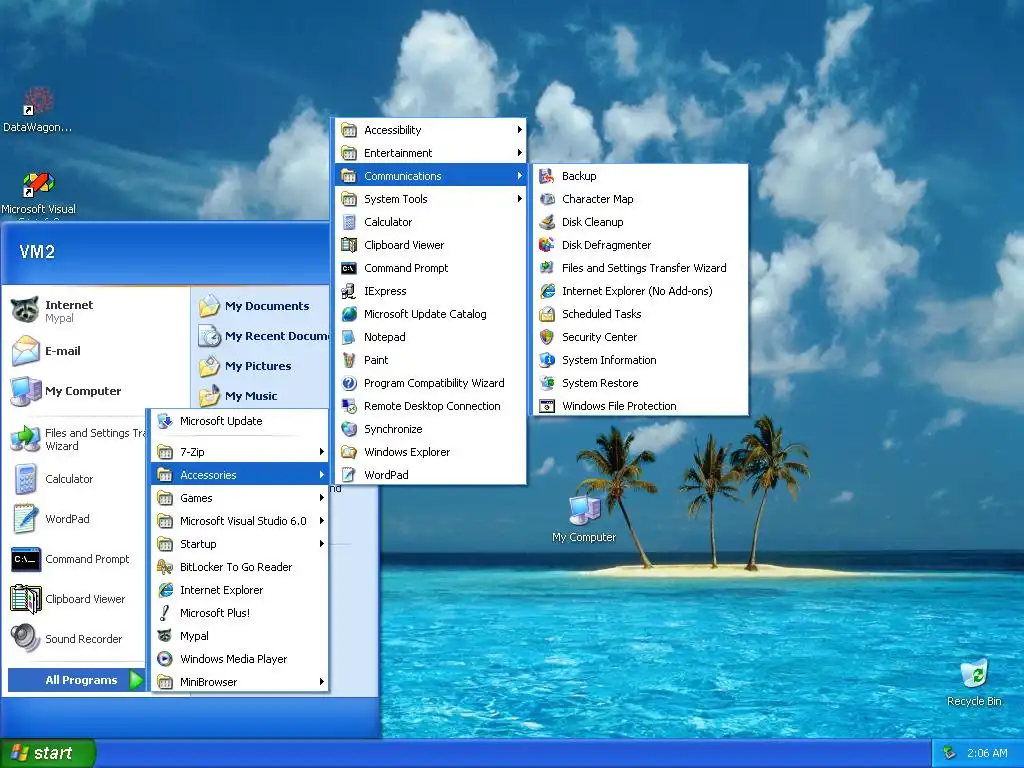Screen dimensions: 1024x768
Task: Choose Microsoft Update menu entry
Action: point(240,421)
